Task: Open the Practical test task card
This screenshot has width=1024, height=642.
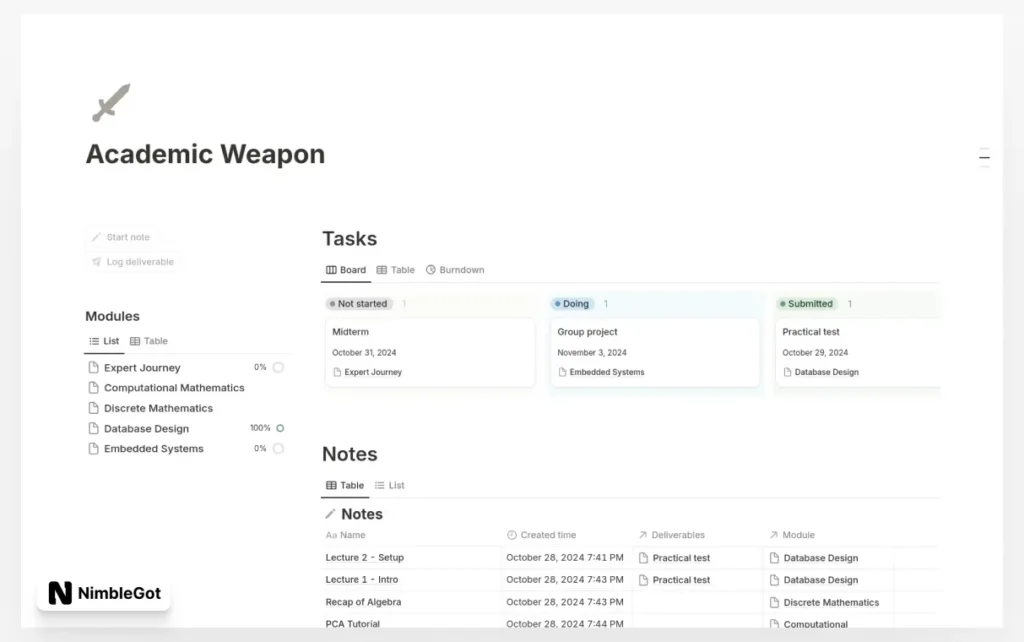Action: coord(859,352)
